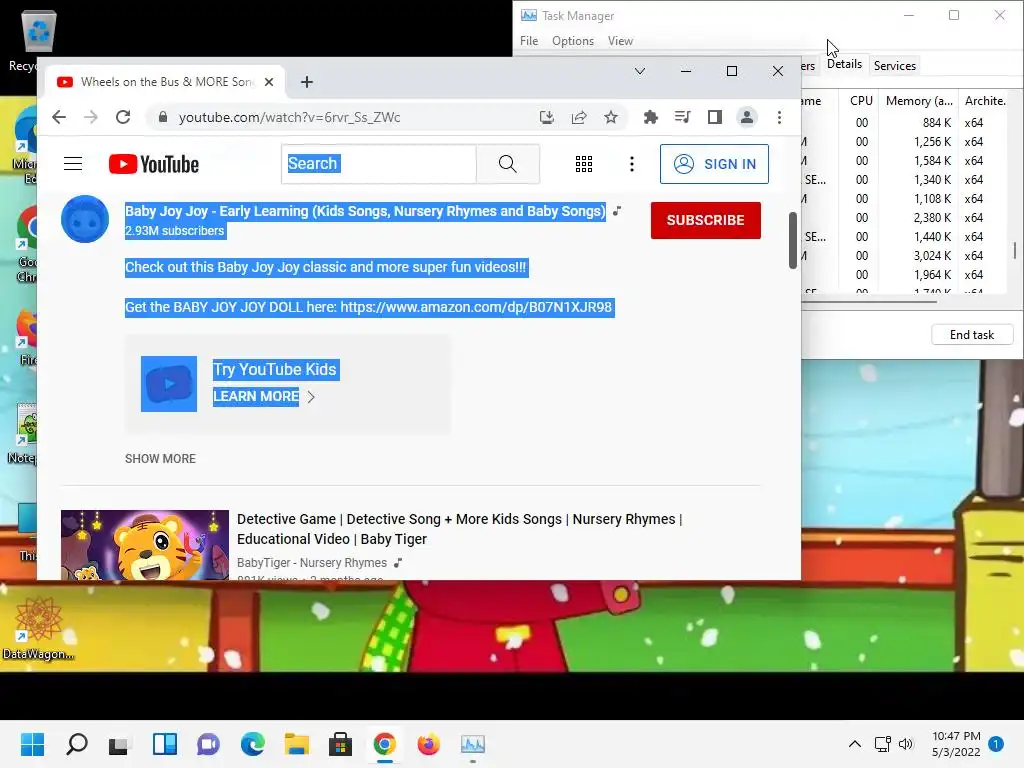
Task: Open Windows Start menu
Action: point(33,744)
